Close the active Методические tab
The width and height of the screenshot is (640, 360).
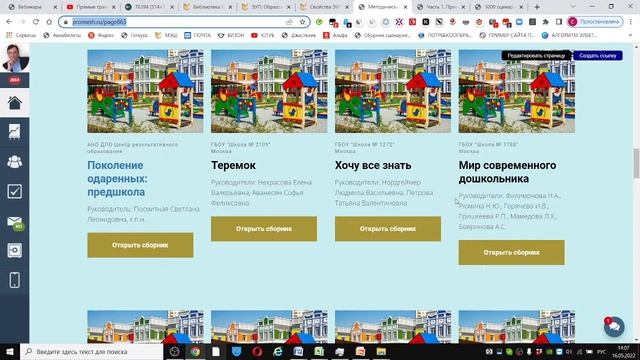point(405,7)
